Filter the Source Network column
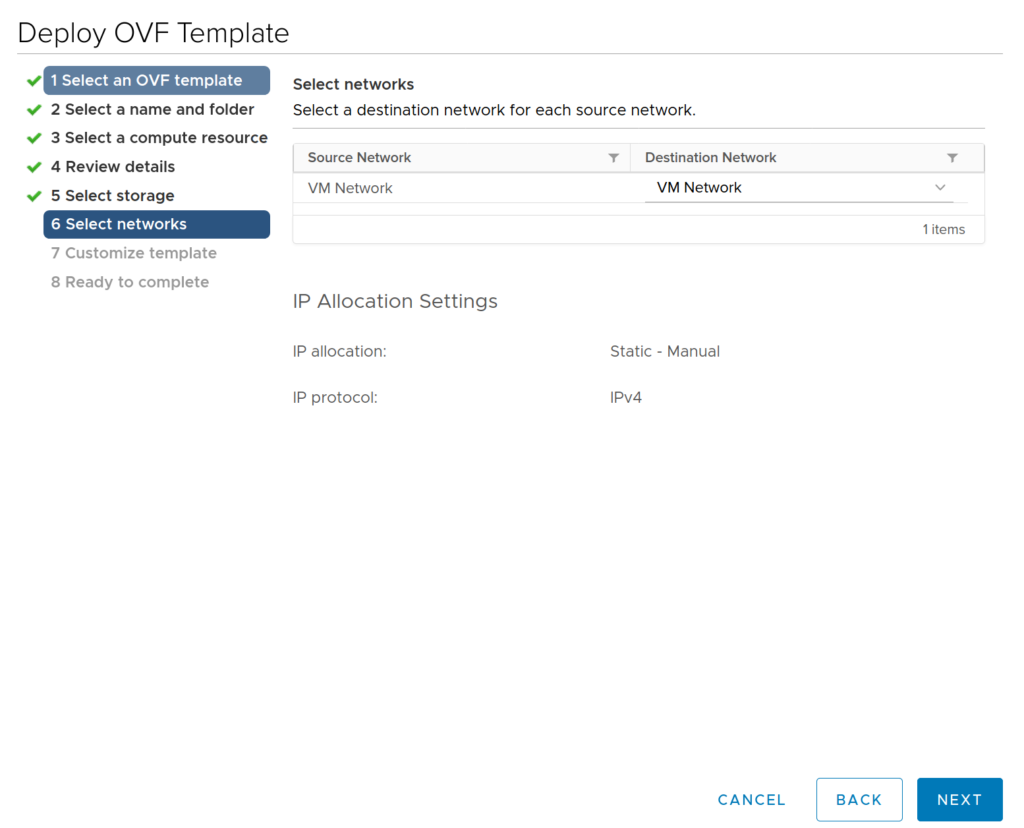 point(613,158)
